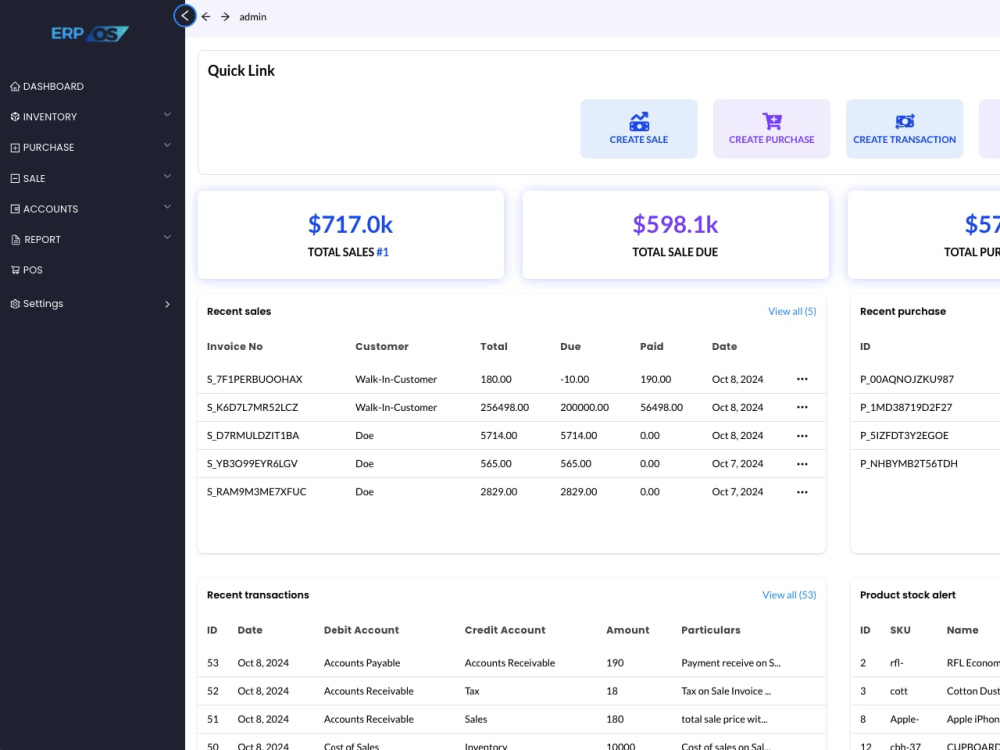Click the $598.1k Total Sale Due card
Image resolution: width=1000 pixels, height=750 pixels.
(675, 235)
